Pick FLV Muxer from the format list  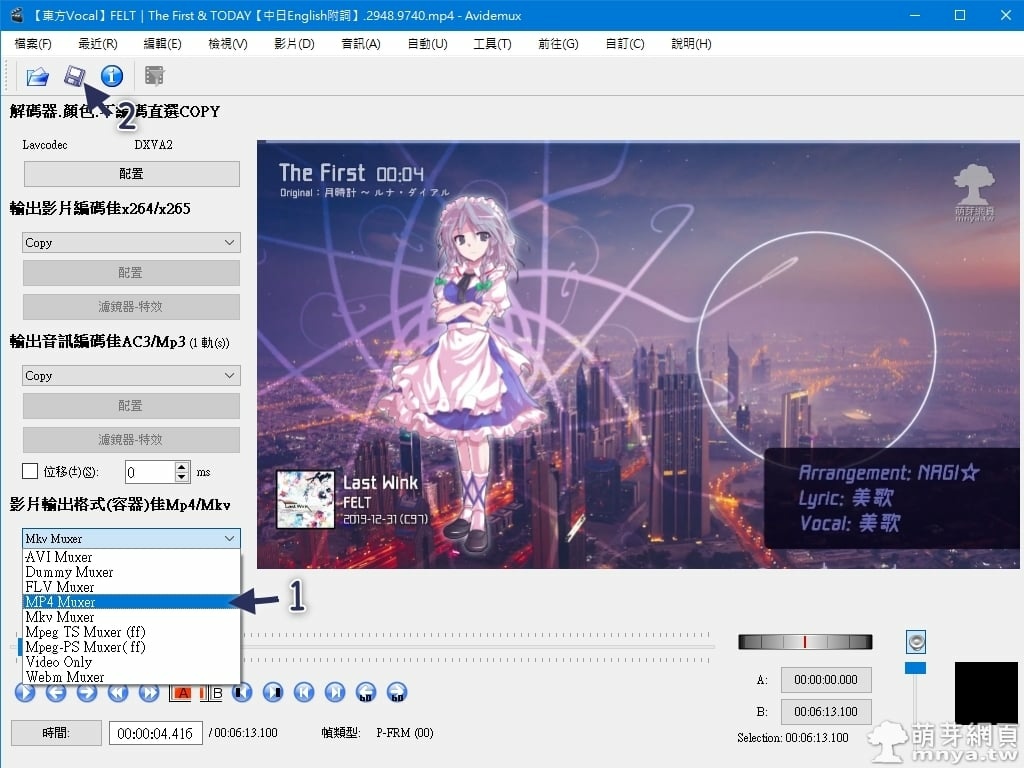click(x=131, y=587)
